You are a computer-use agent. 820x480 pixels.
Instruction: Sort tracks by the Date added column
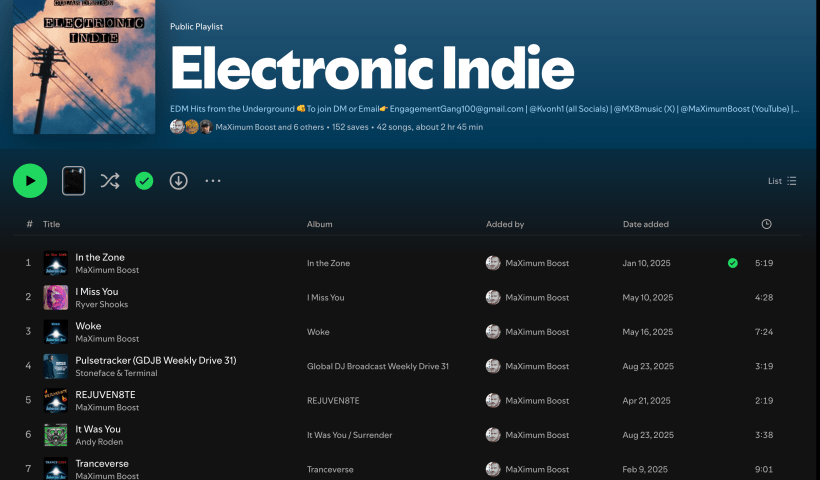coord(645,224)
